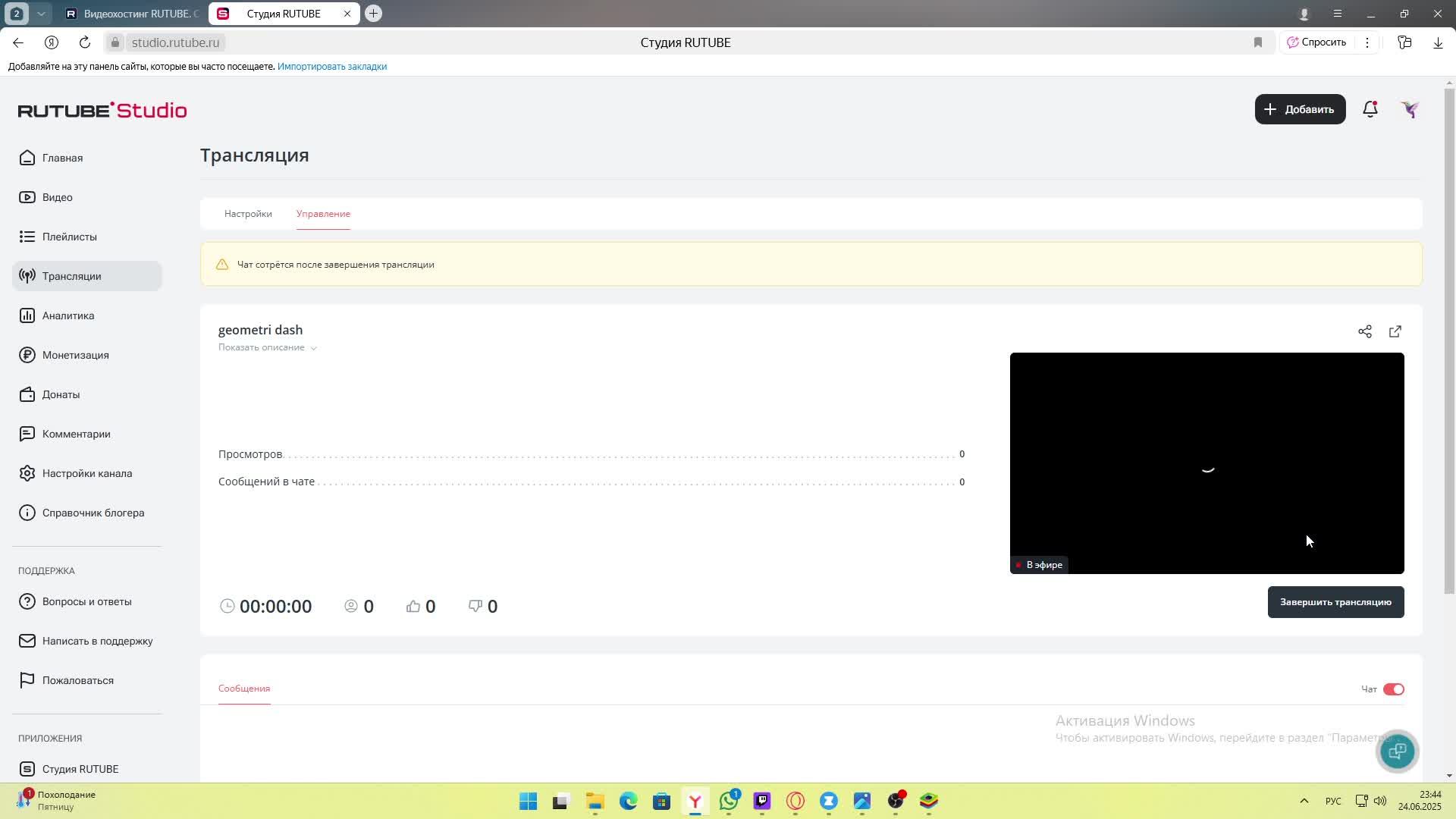Screen dimensions: 1456x819
Task: Open File Explorer from taskbar
Action: click(595, 802)
